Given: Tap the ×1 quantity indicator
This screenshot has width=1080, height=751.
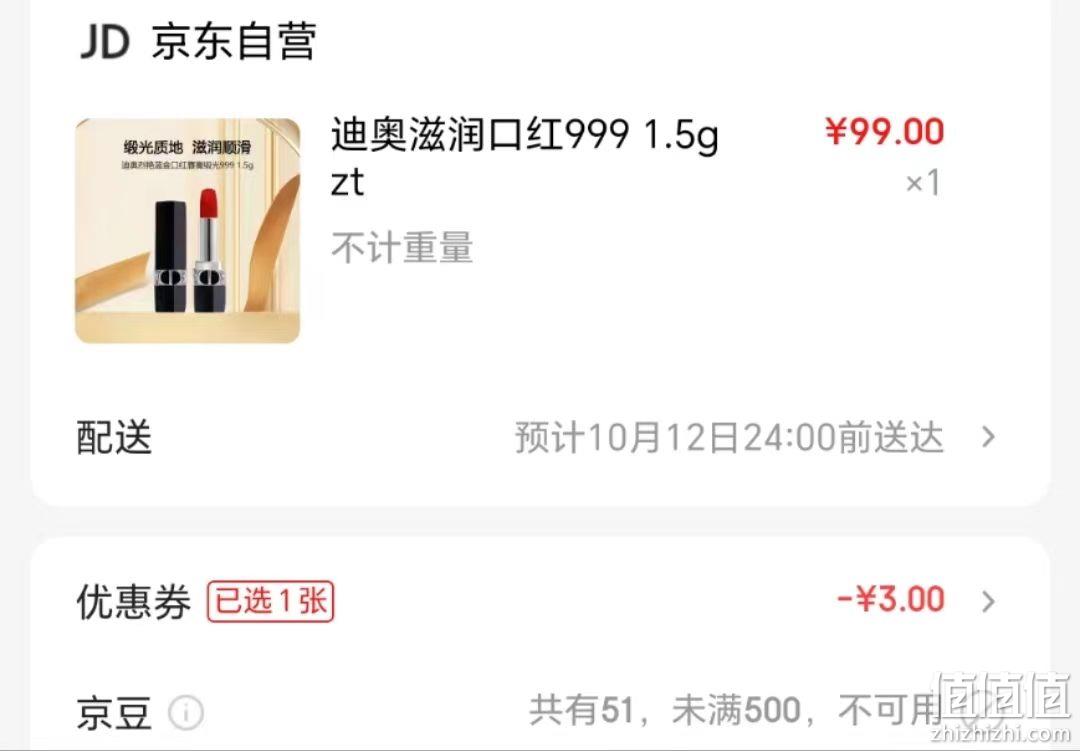Looking at the screenshot, I should (x=922, y=183).
